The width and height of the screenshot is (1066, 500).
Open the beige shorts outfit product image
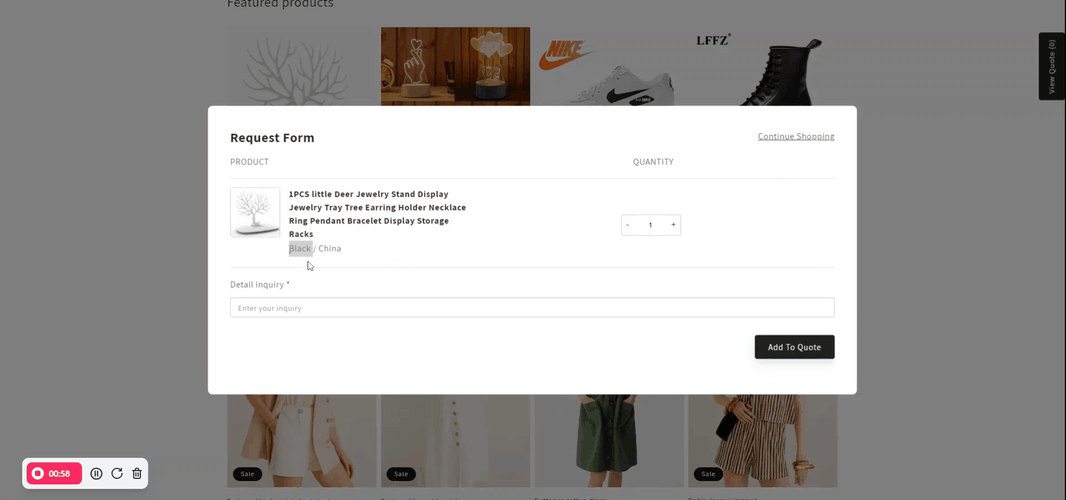(x=302, y=441)
